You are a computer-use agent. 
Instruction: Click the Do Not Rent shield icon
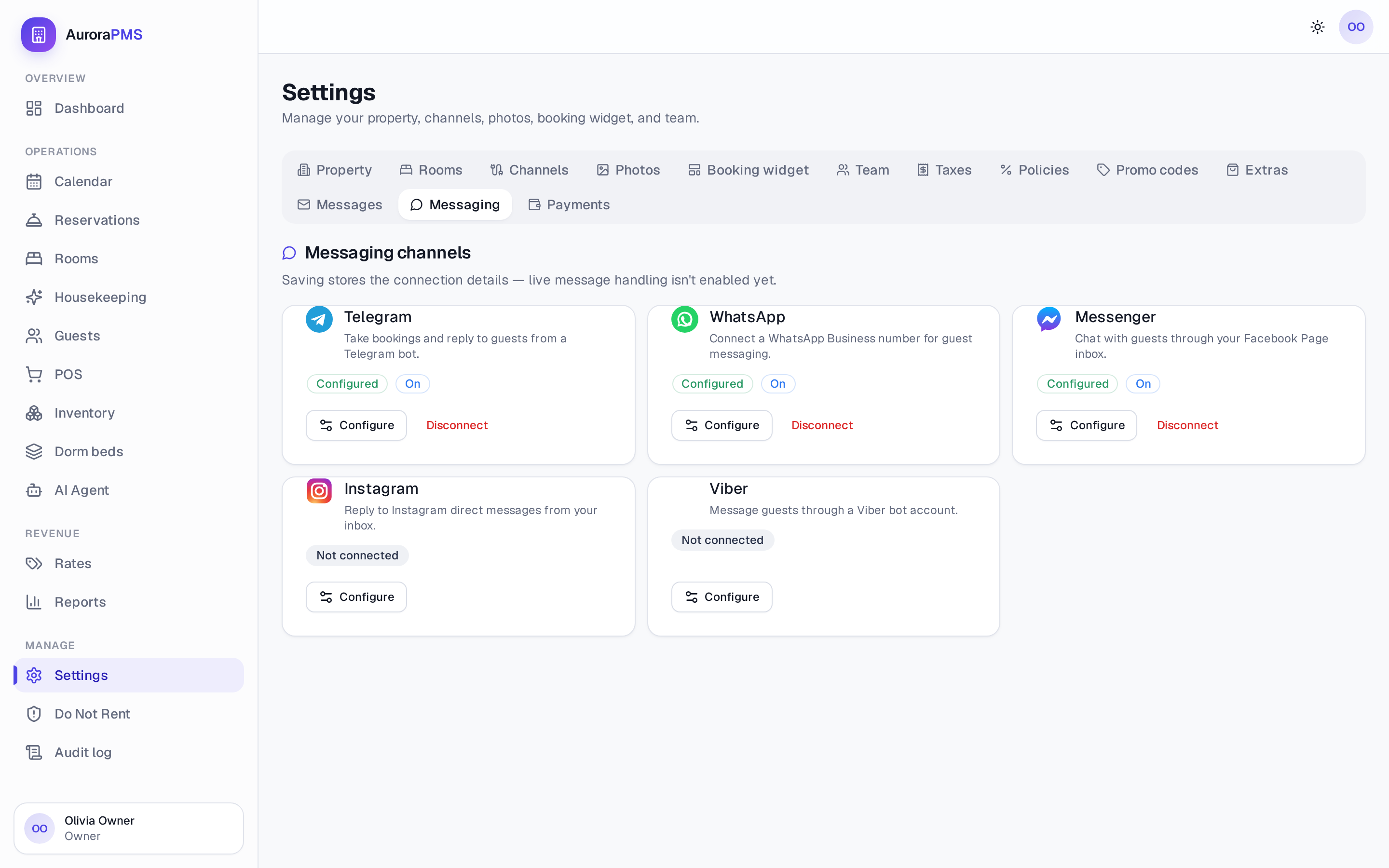click(34, 714)
